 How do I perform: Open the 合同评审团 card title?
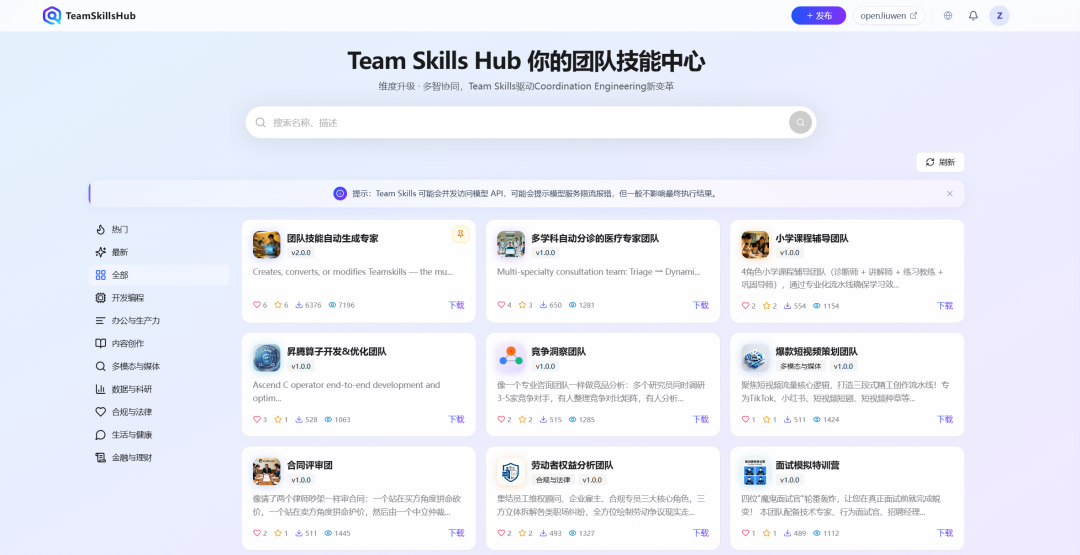coord(310,465)
